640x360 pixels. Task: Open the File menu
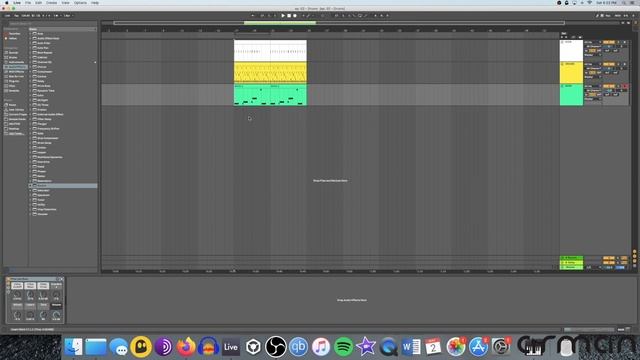(28, 2)
